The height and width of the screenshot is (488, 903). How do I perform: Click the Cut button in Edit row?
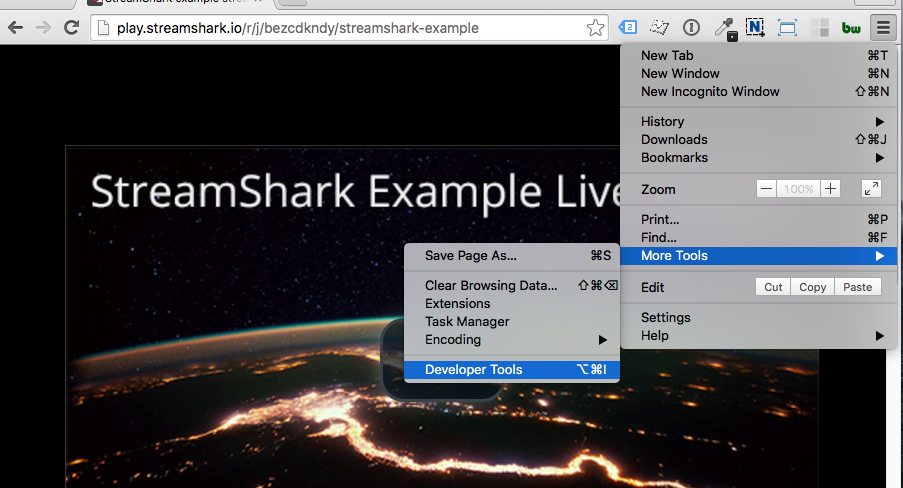pyautogui.click(x=773, y=287)
